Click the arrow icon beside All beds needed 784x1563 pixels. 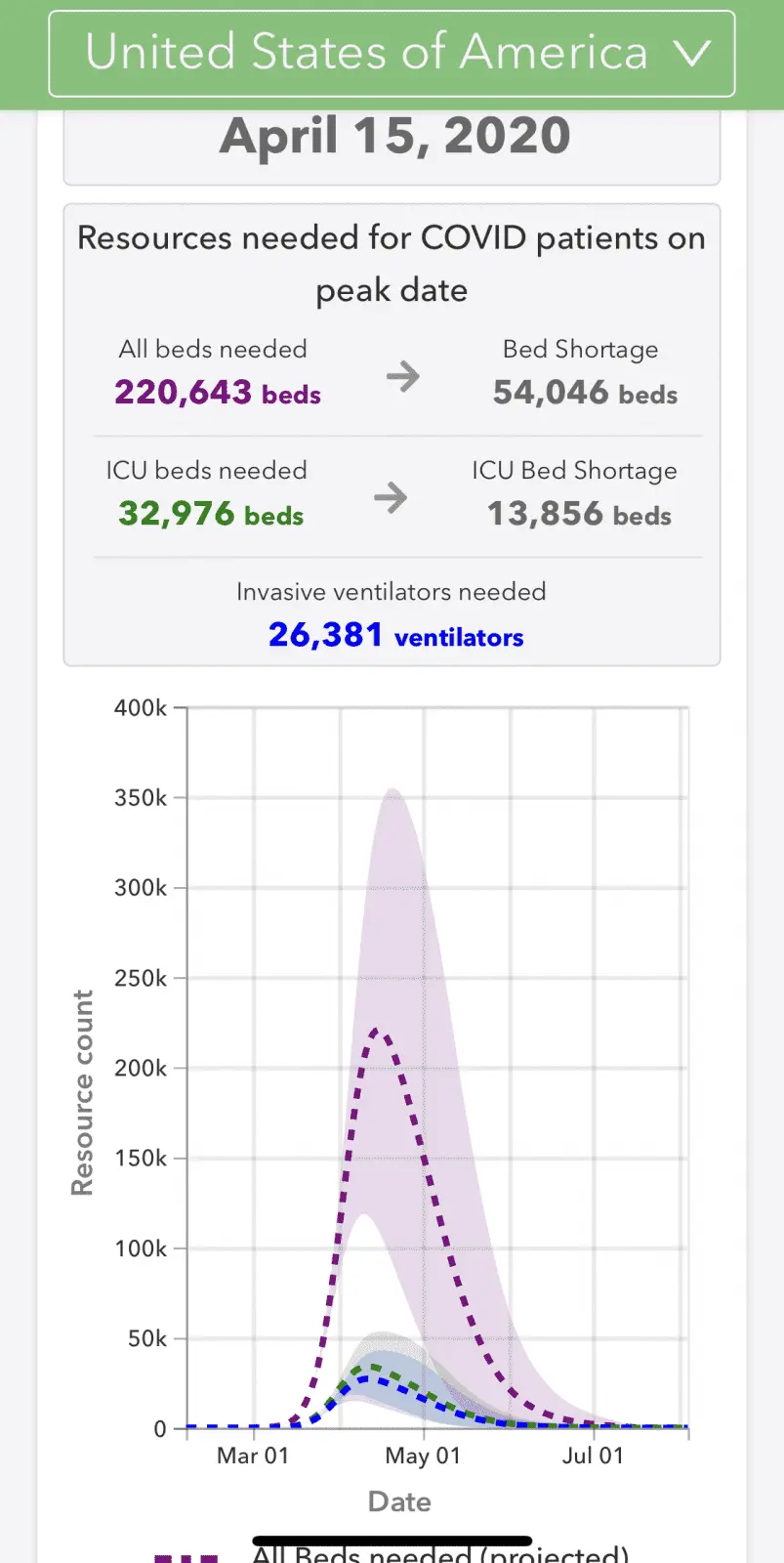coord(402,376)
